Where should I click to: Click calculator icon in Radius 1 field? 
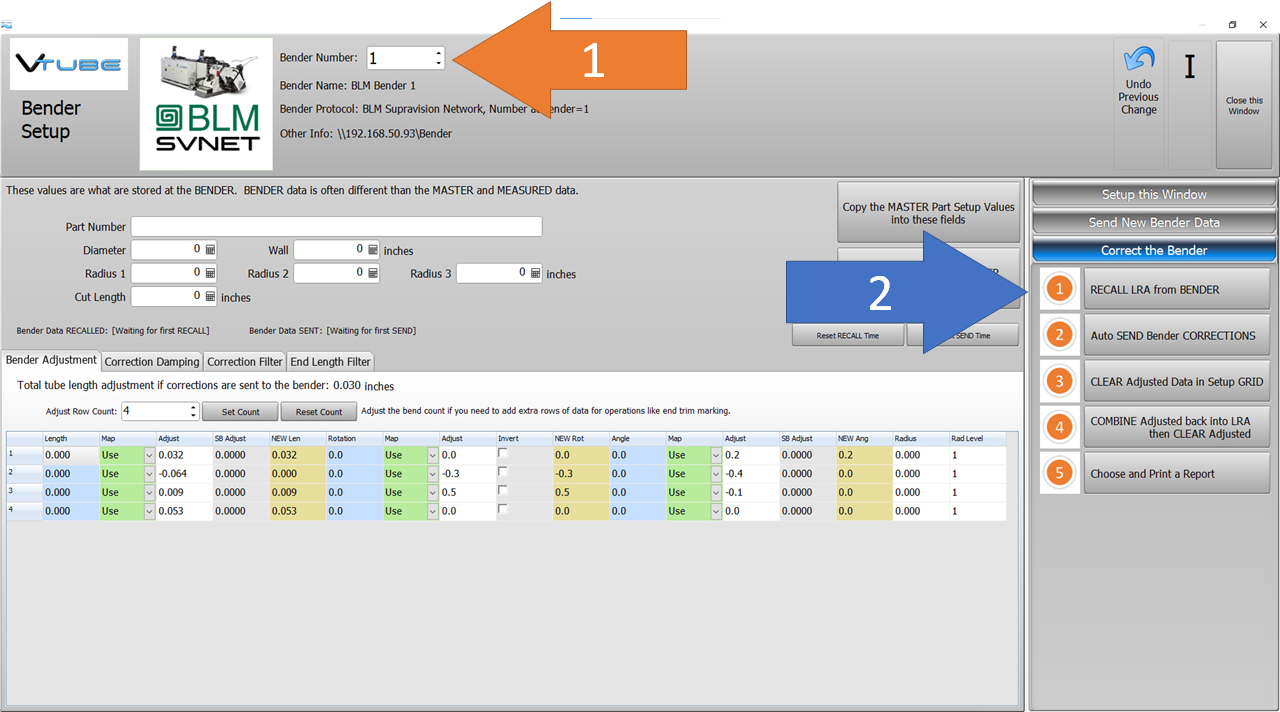210,273
